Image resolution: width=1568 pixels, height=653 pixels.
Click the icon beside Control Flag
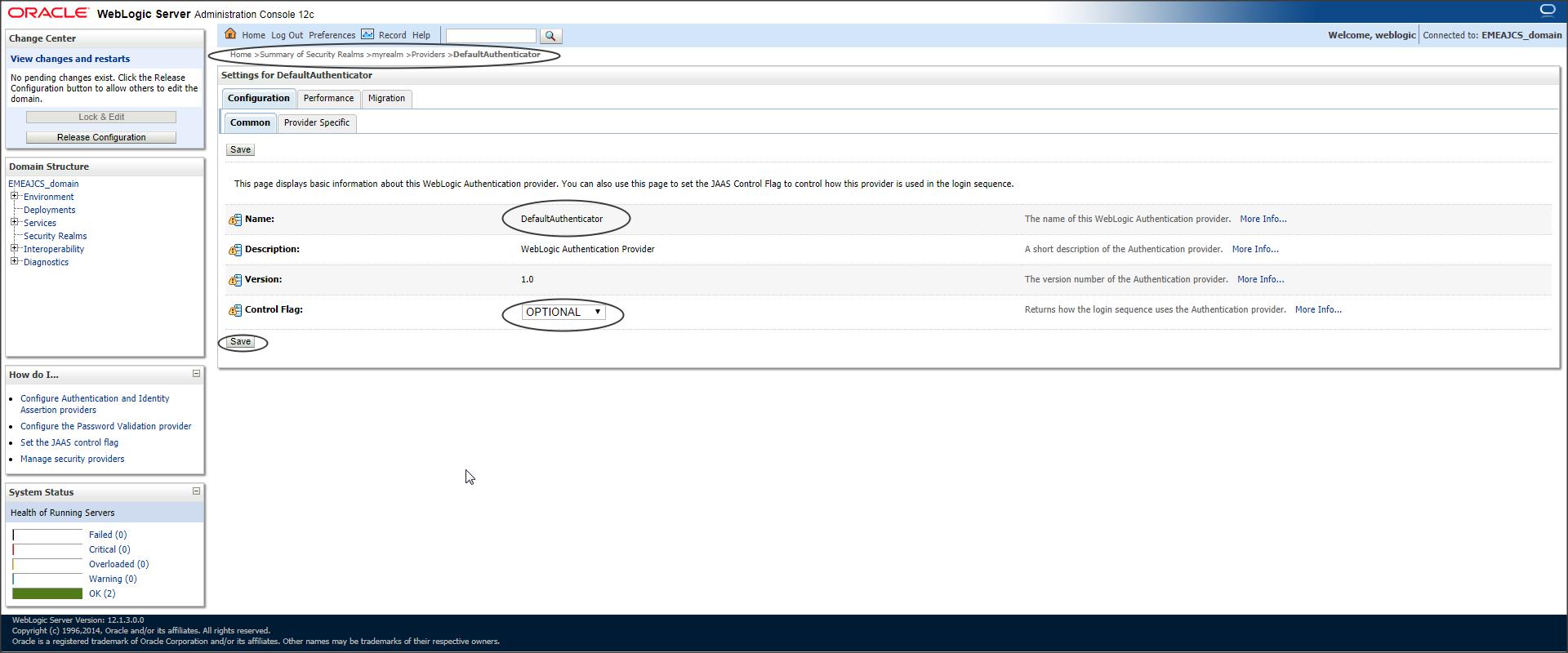pyautogui.click(x=235, y=310)
